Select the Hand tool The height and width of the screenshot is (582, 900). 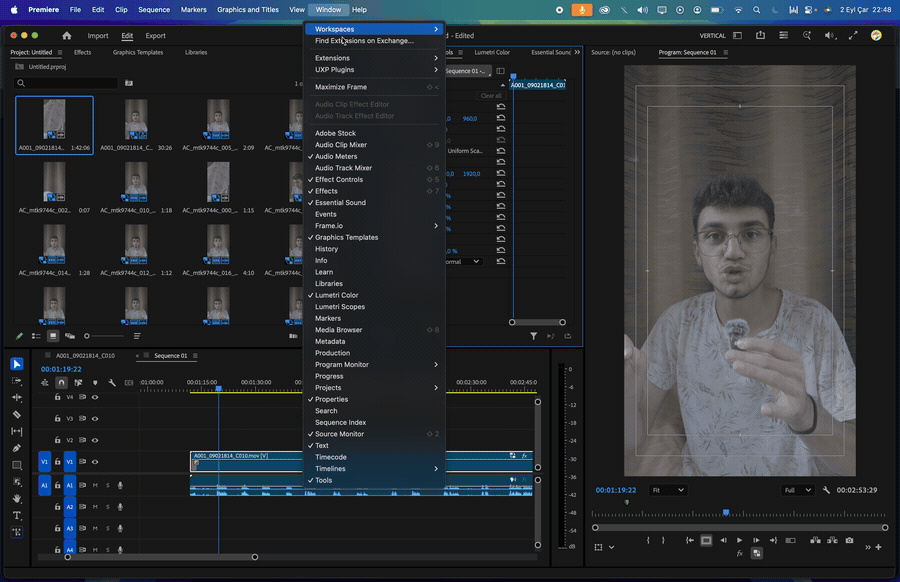[17, 499]
